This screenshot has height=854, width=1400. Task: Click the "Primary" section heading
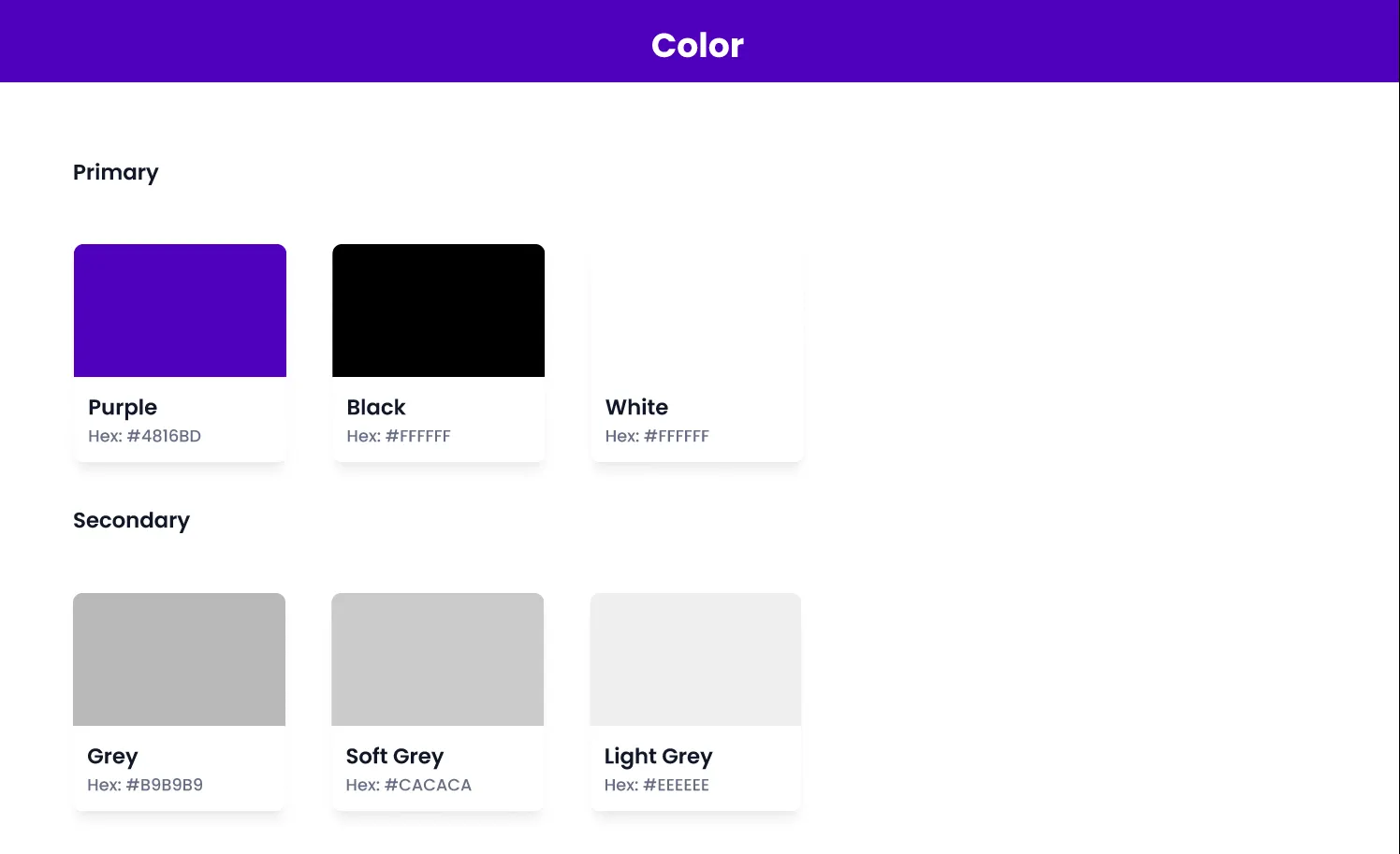point(116,172)
